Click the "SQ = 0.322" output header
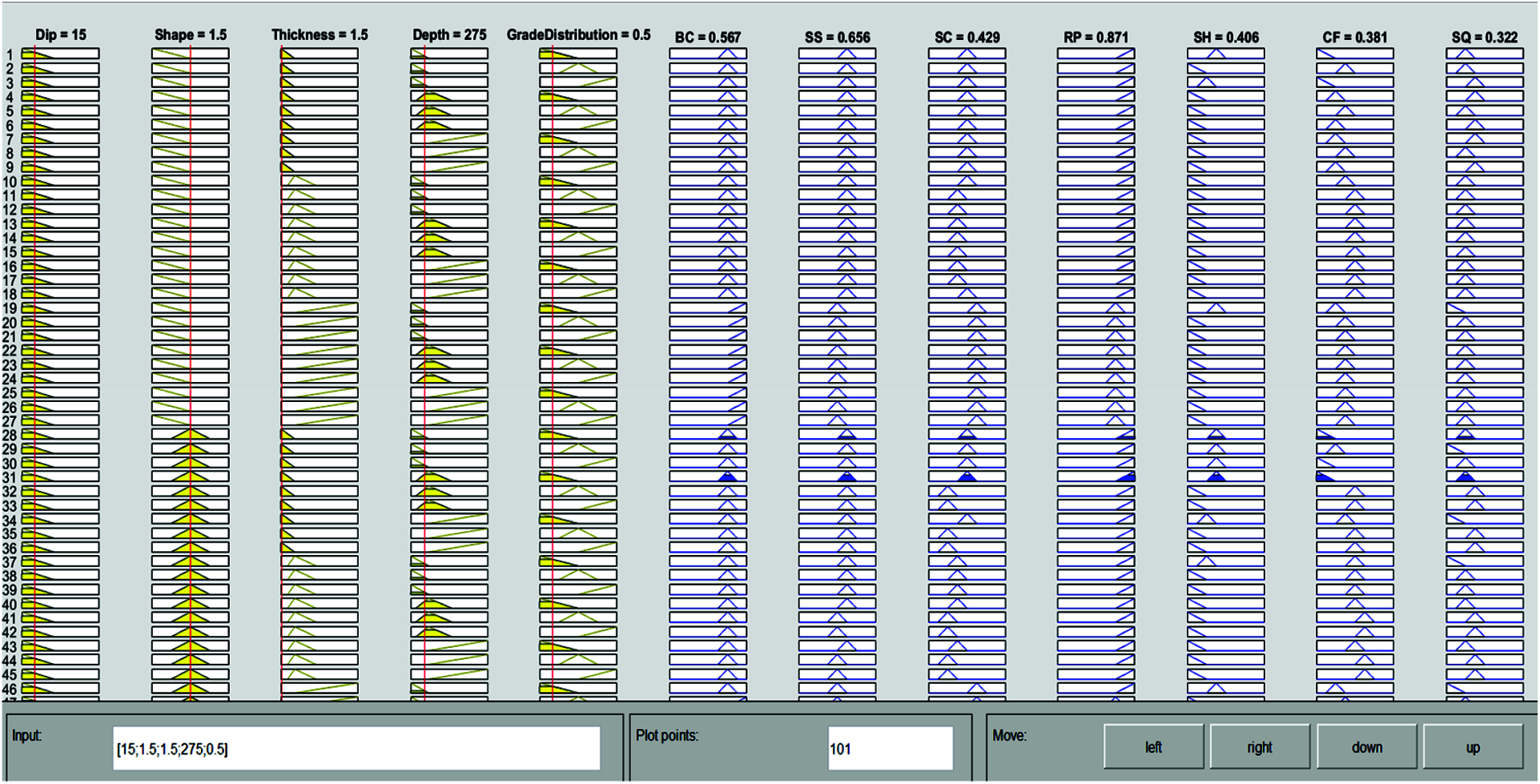 click(1484, 37)
